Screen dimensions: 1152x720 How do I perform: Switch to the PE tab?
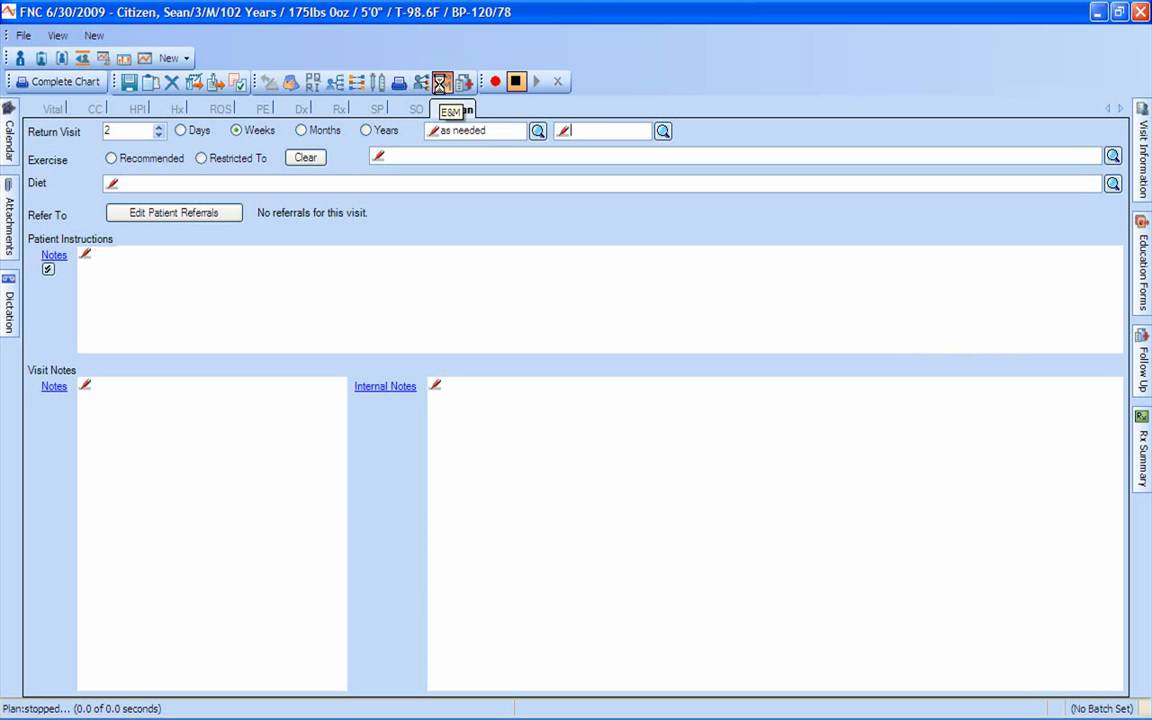tap(263, 109)
